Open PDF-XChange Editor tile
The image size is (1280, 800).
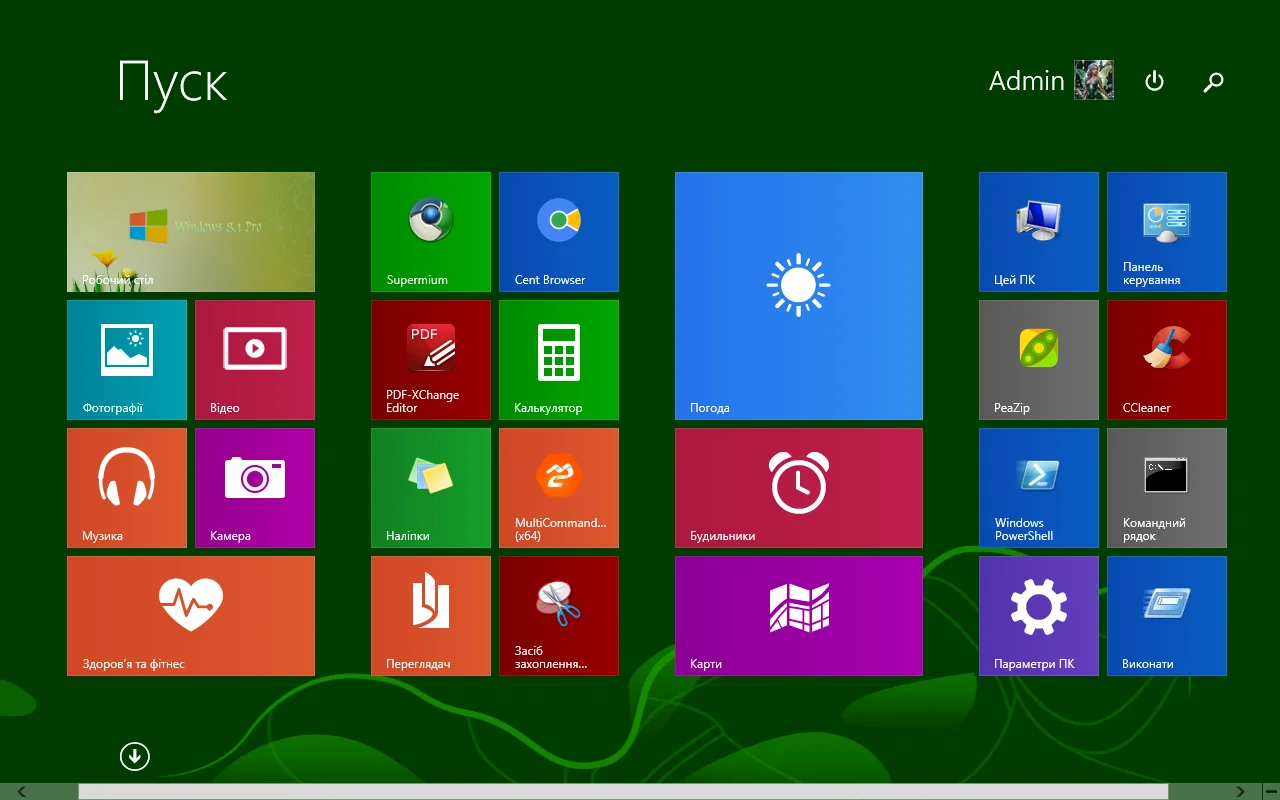[x=430, y=359]
